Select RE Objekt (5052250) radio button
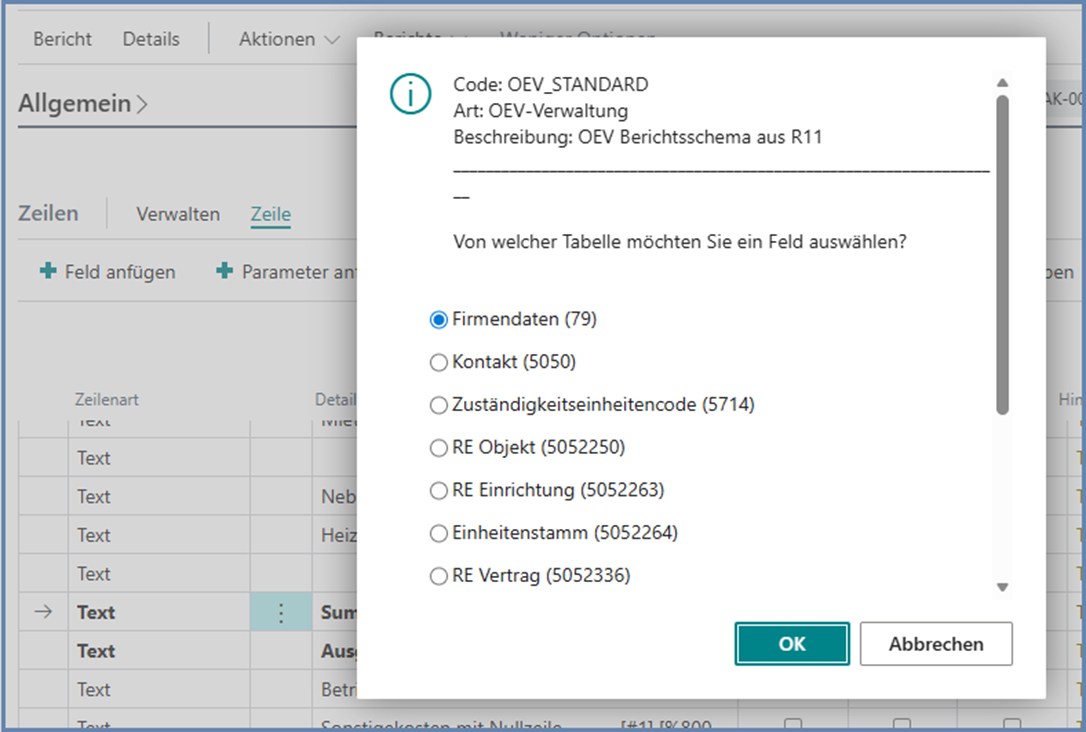 (438, 449)
